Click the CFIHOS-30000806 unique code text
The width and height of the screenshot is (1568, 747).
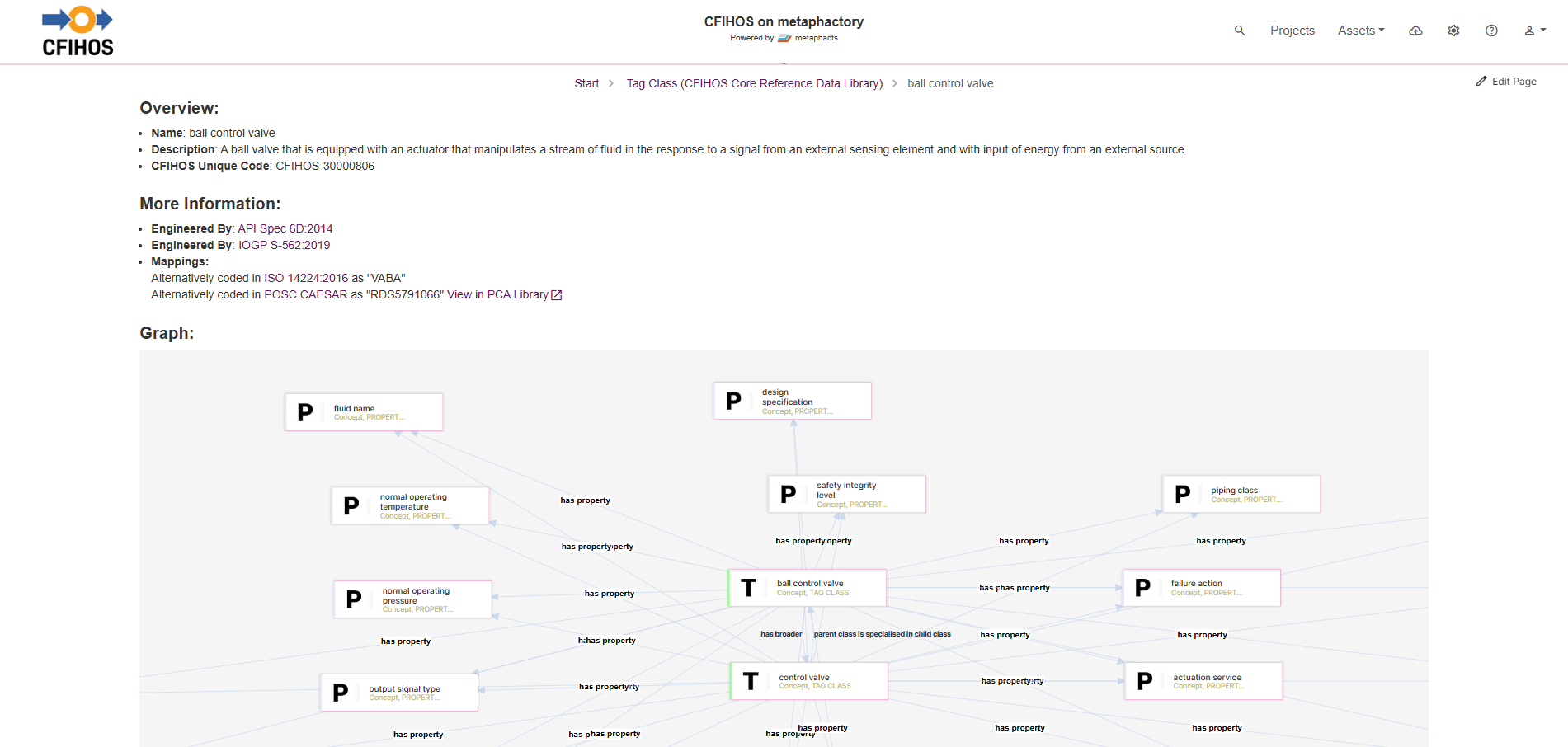(325, 166)
